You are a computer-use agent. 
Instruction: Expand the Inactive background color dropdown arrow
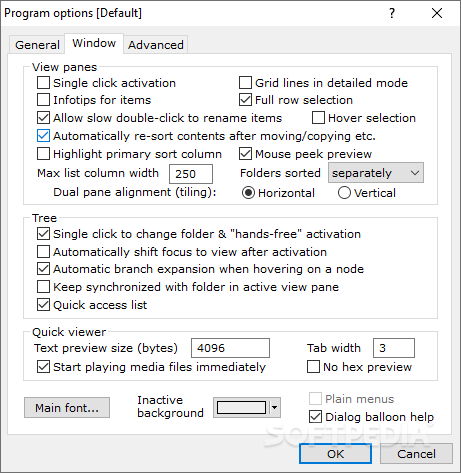click(275, 407)
